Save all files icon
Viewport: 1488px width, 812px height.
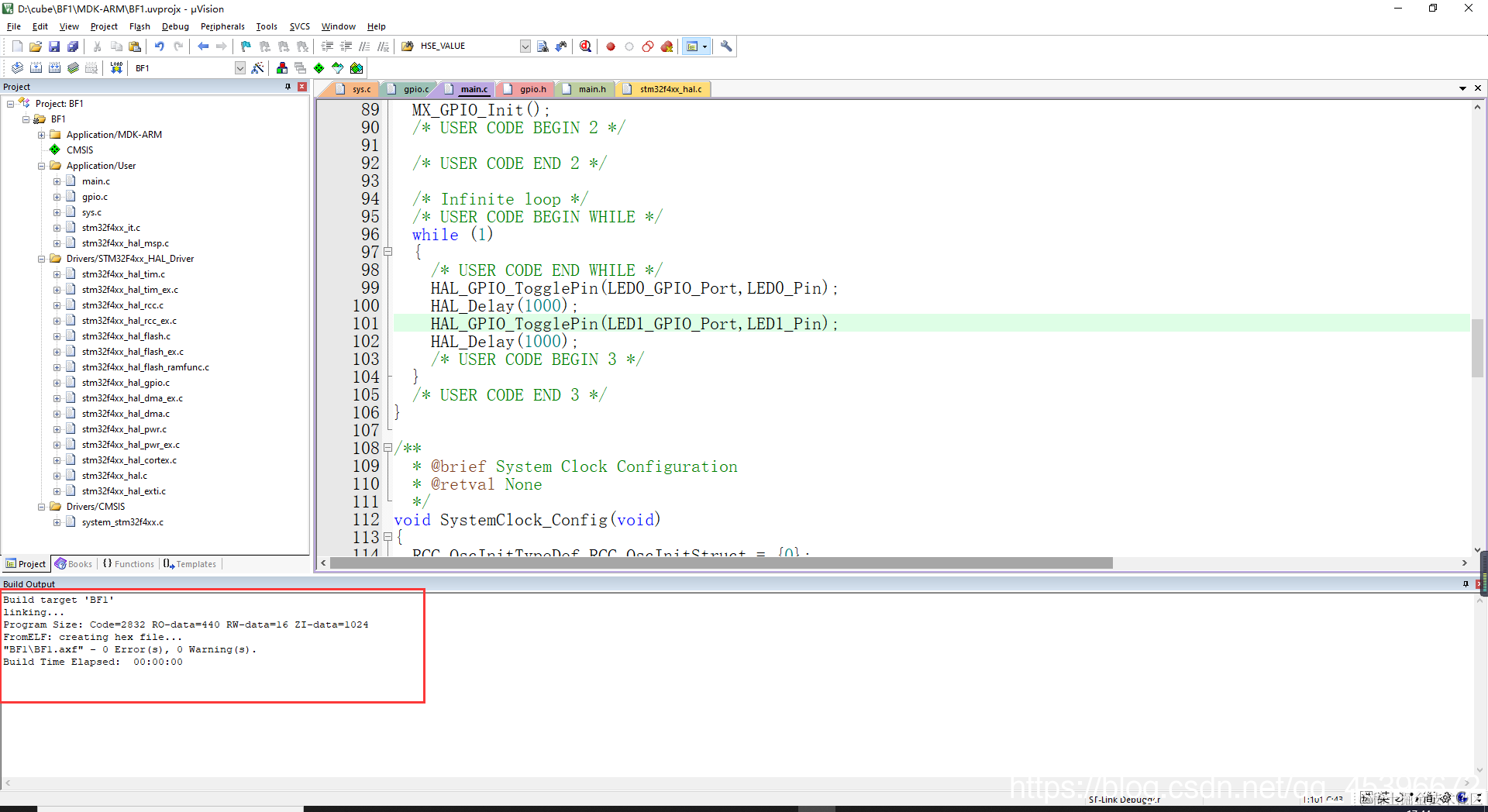tap(73, 46)
